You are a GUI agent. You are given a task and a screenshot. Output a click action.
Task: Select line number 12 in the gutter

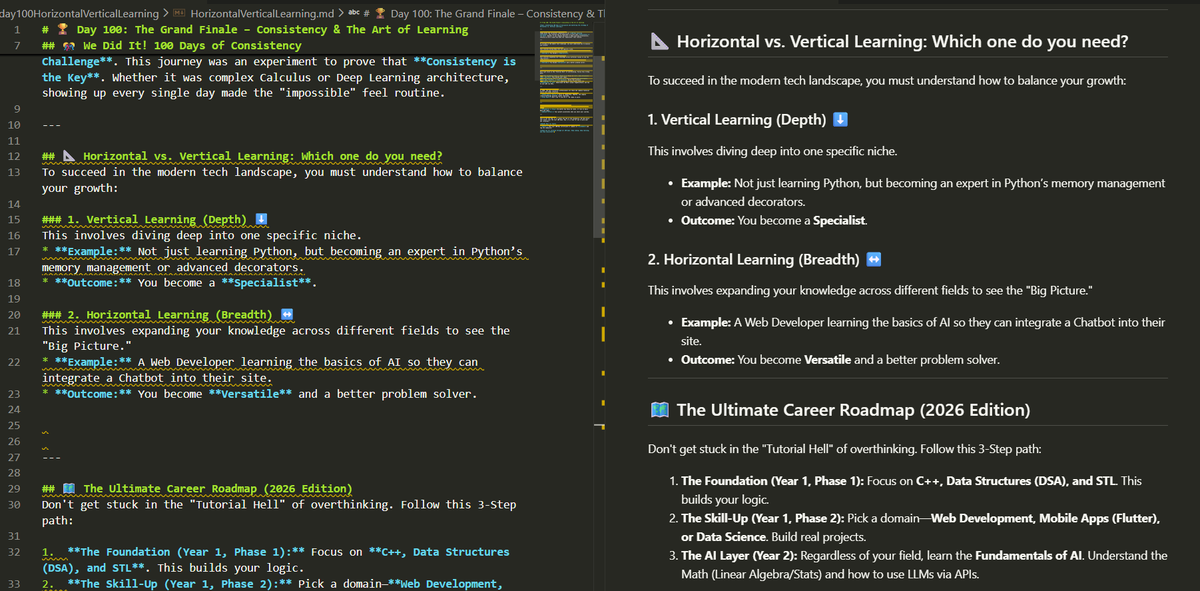14,156
